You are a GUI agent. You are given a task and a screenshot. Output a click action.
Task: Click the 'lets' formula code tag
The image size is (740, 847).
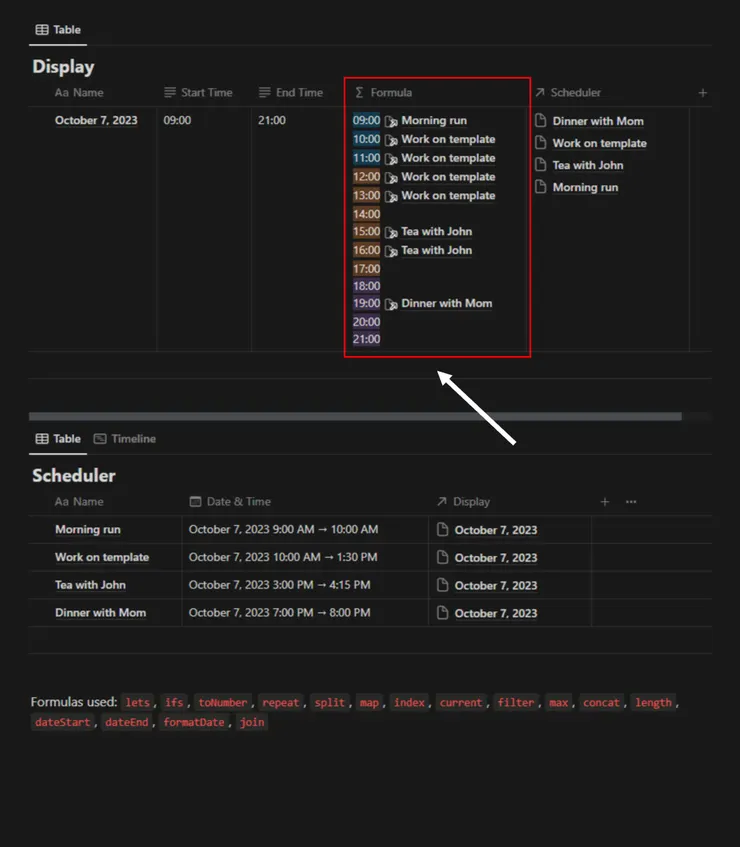click(137, 702)
